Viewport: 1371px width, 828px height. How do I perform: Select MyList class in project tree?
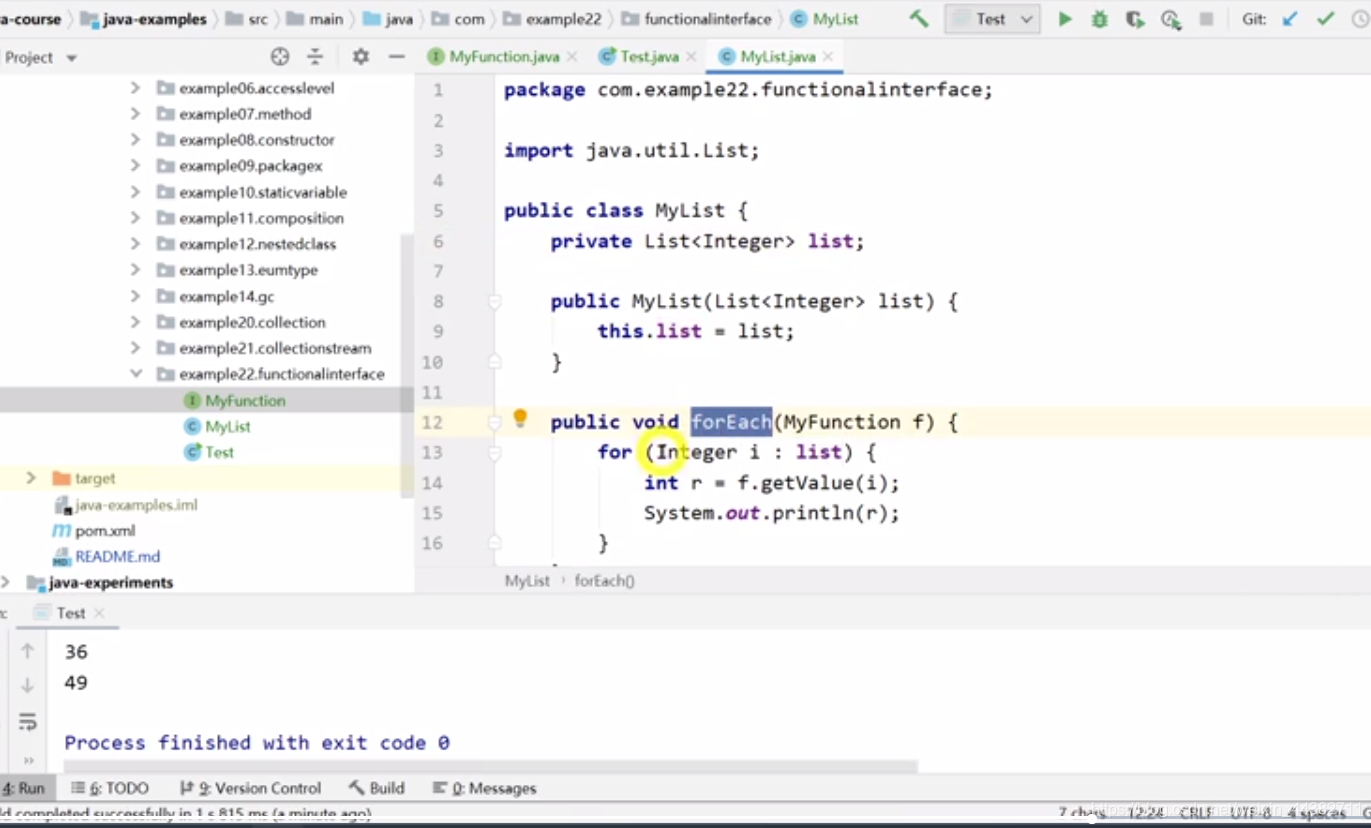[228, 426]
